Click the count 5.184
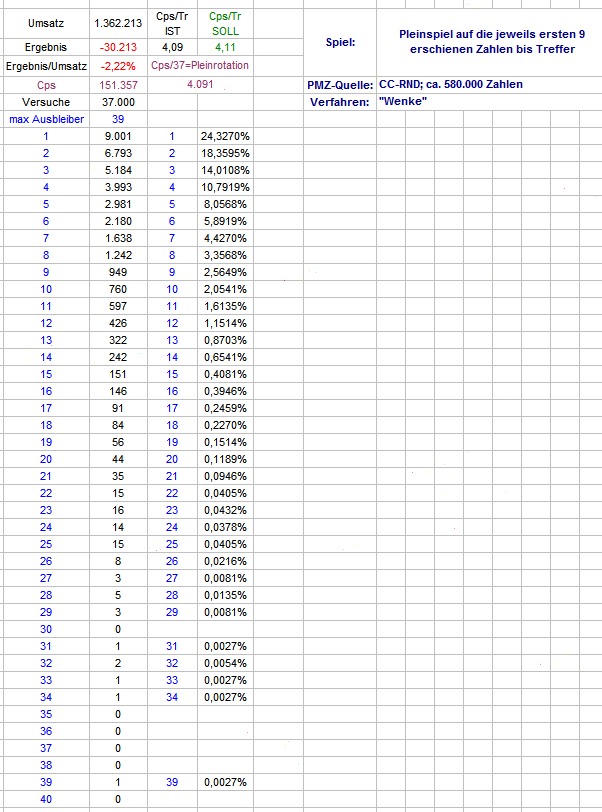The width and height of the screenshot is (602, 812). tap(118, 170)
